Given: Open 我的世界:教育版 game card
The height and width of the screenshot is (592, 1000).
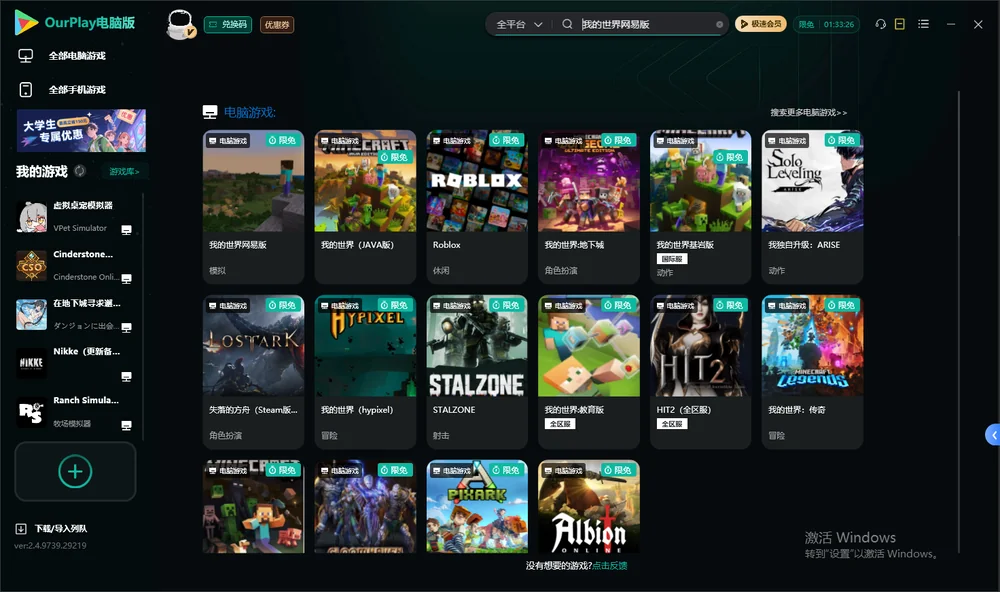Looking at the screenshot, I should (x=589, y=372).
